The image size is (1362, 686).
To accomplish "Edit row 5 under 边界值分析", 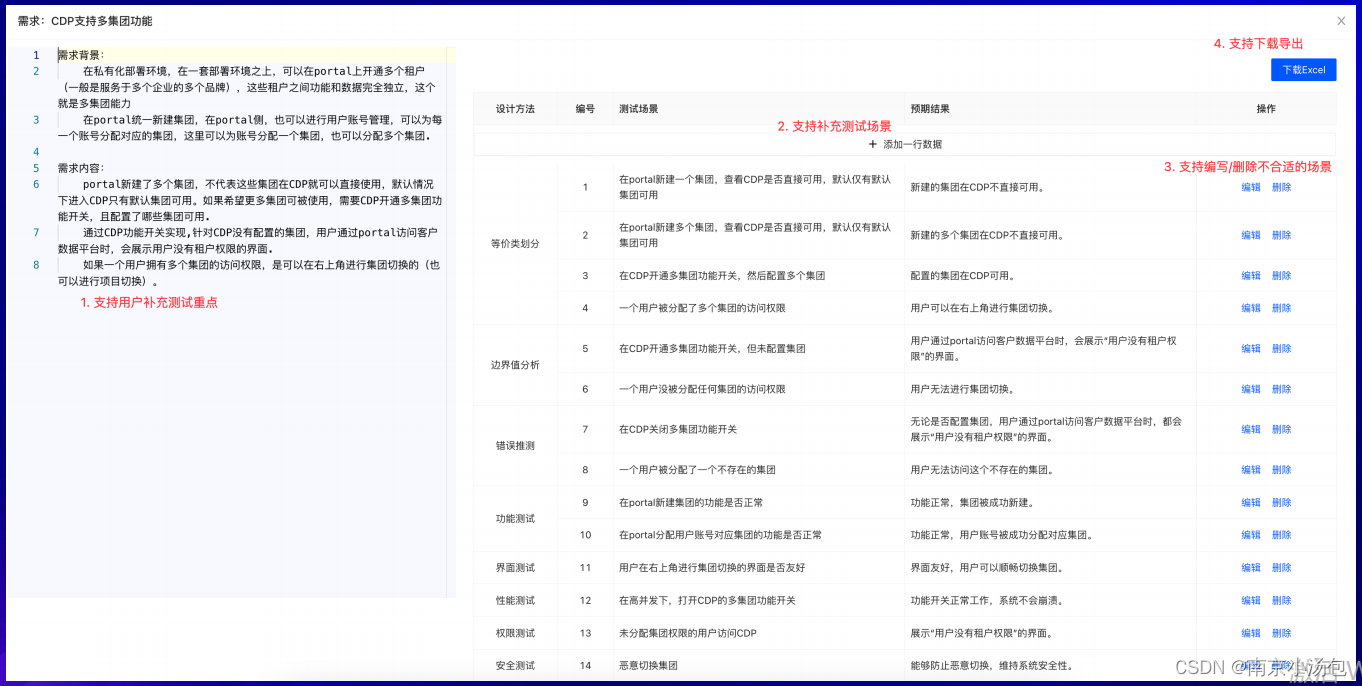I will tap(1250, 349).
